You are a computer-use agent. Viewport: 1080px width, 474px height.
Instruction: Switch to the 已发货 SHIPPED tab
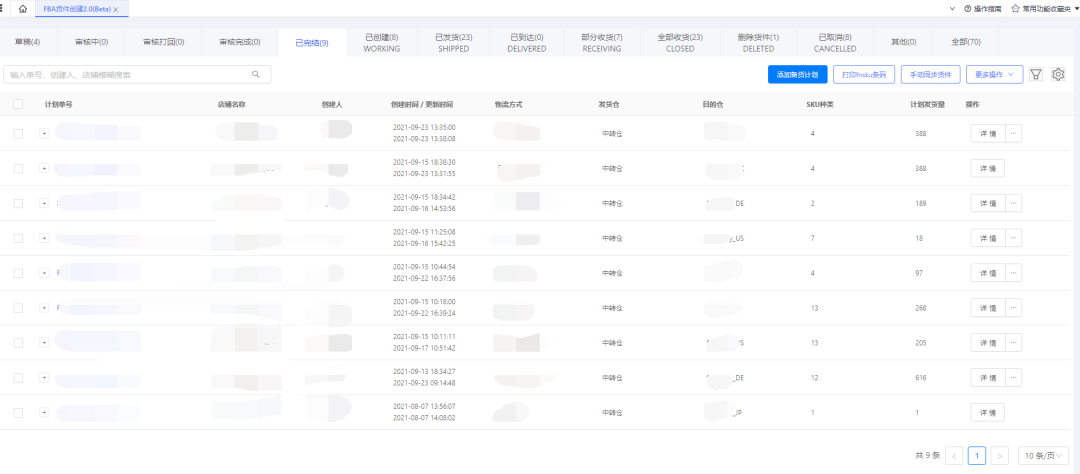pos(454,42)
